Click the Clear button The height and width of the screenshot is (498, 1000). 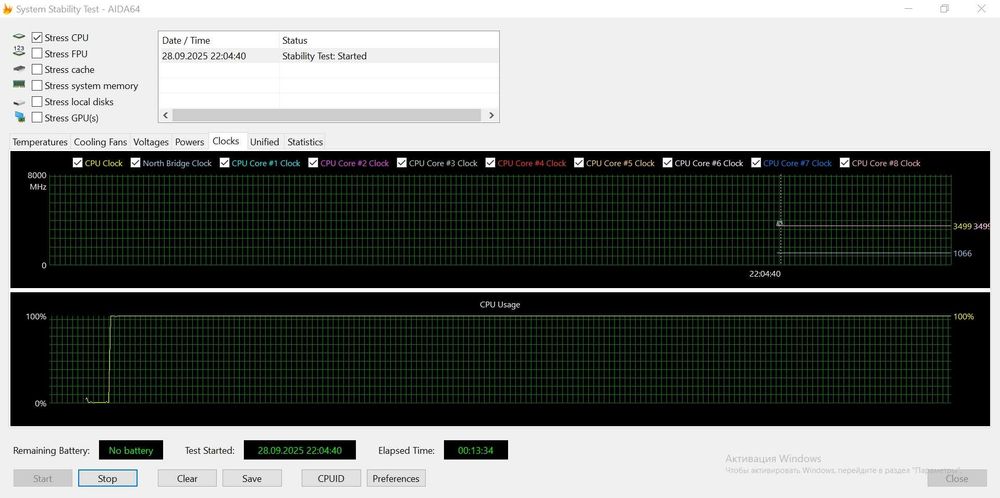[x=187, y=478]
